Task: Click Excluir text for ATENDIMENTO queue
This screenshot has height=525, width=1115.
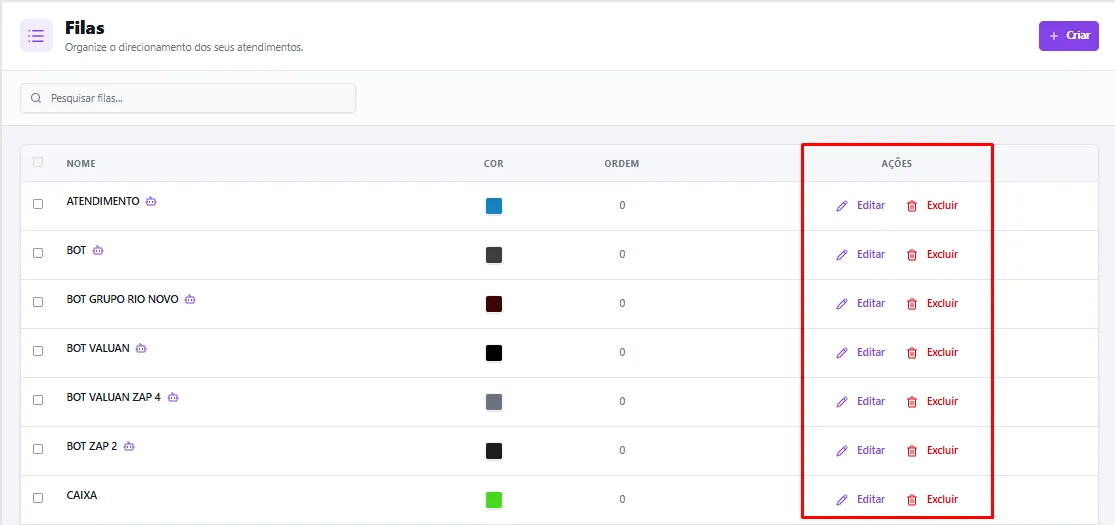Action: tap(942, 206)
